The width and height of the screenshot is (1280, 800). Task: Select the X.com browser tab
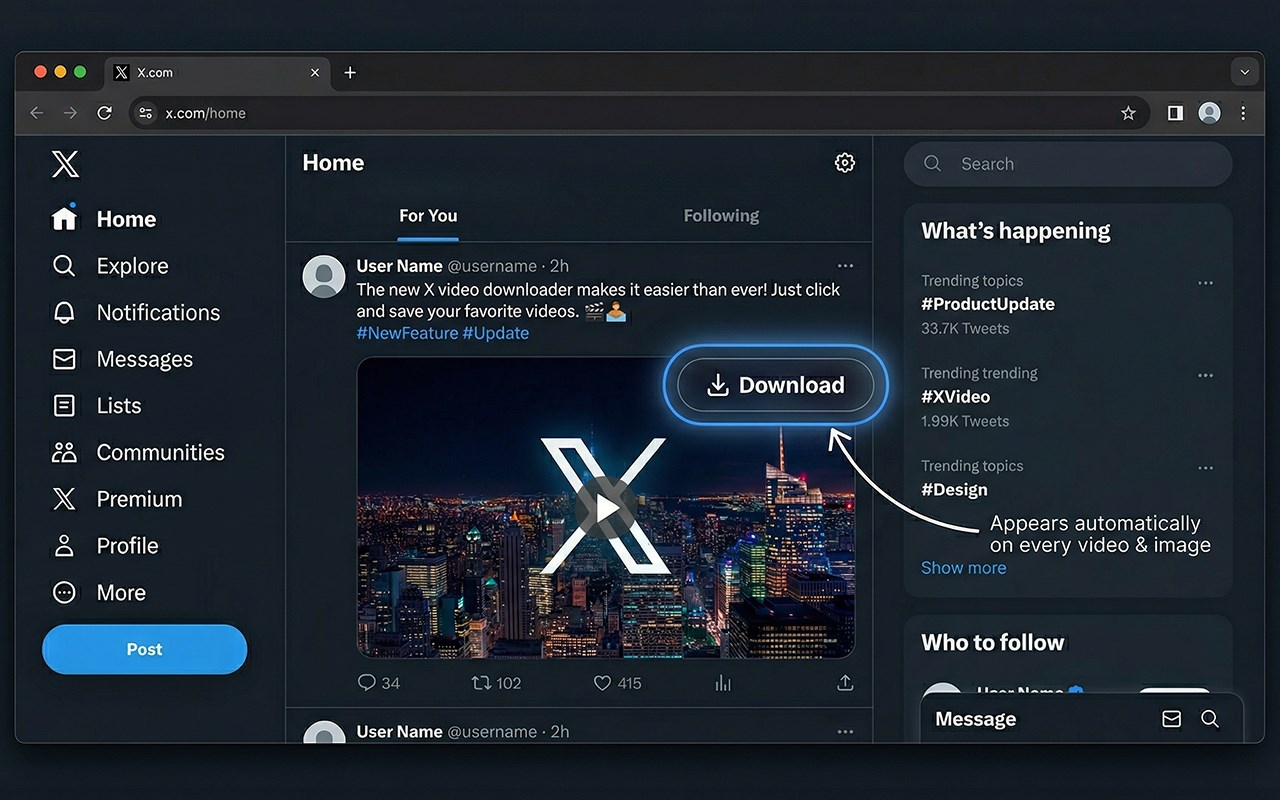click(x=217, y=72)
